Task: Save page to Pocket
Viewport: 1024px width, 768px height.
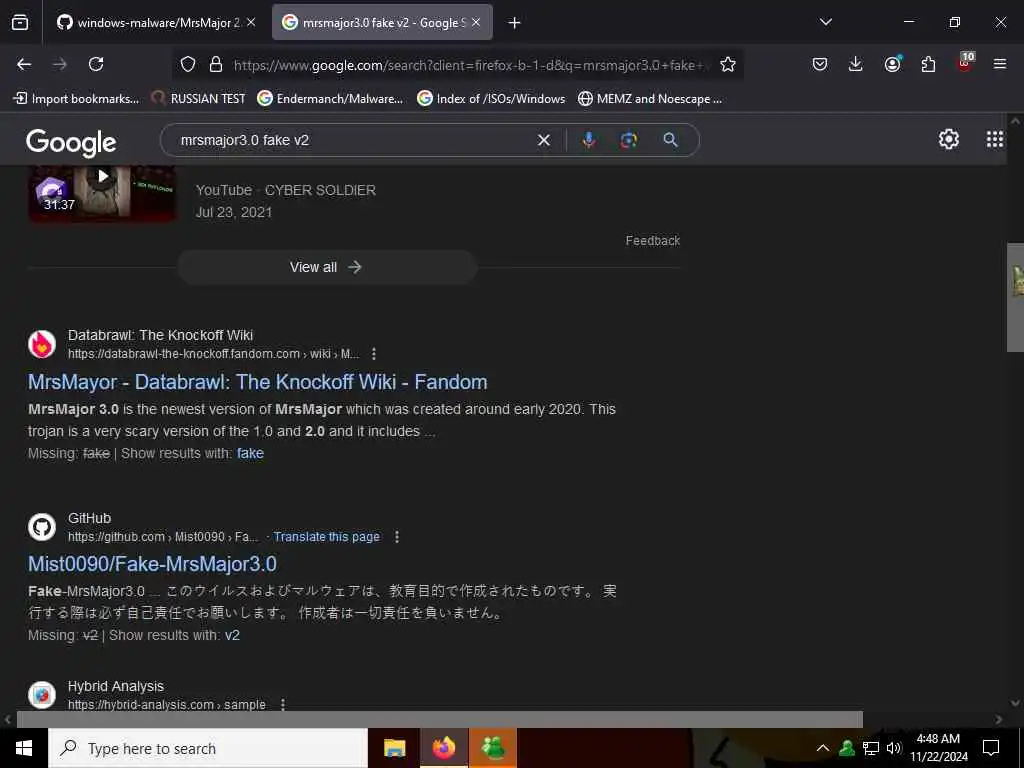Action: coord(820,64)
